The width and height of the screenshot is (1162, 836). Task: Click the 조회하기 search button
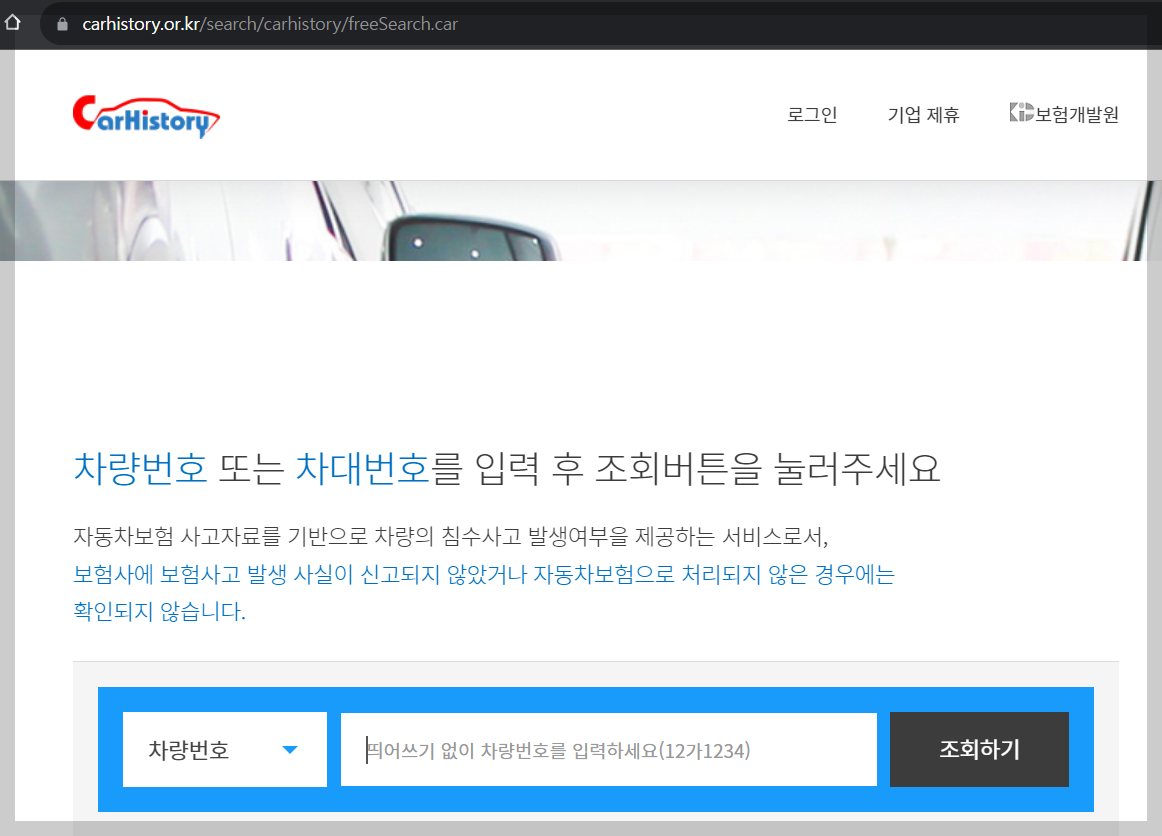pos(979,749)
